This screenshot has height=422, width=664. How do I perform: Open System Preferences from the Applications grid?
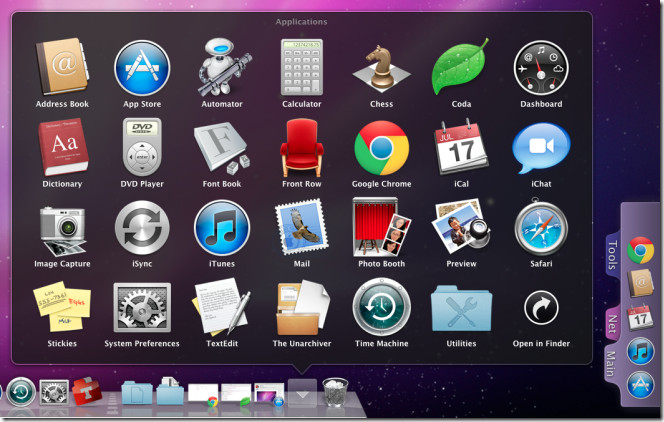[x=142, y=308]
